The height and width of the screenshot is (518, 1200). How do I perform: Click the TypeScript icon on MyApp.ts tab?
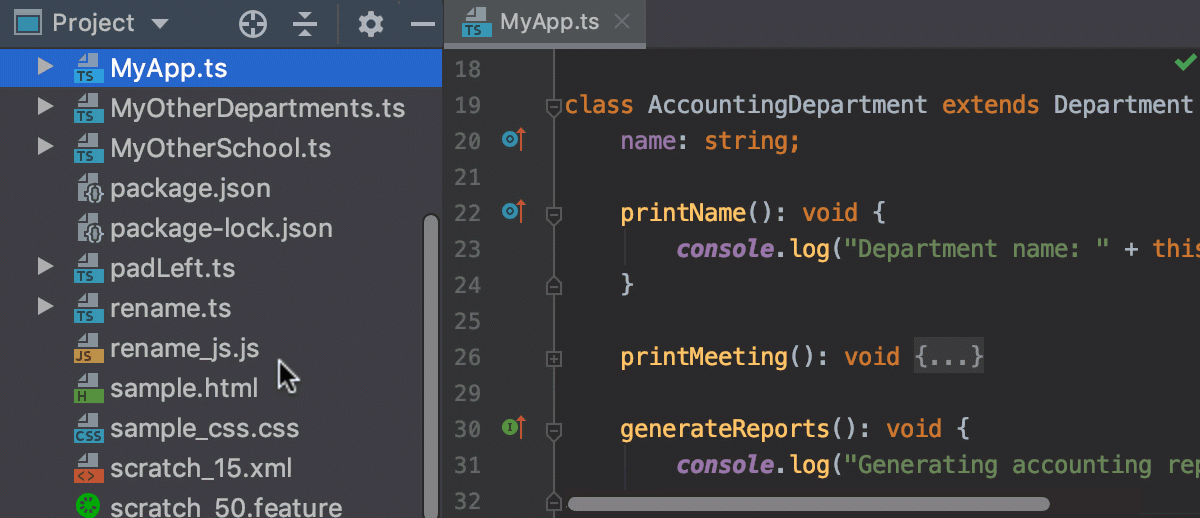[x=477, y=22]
